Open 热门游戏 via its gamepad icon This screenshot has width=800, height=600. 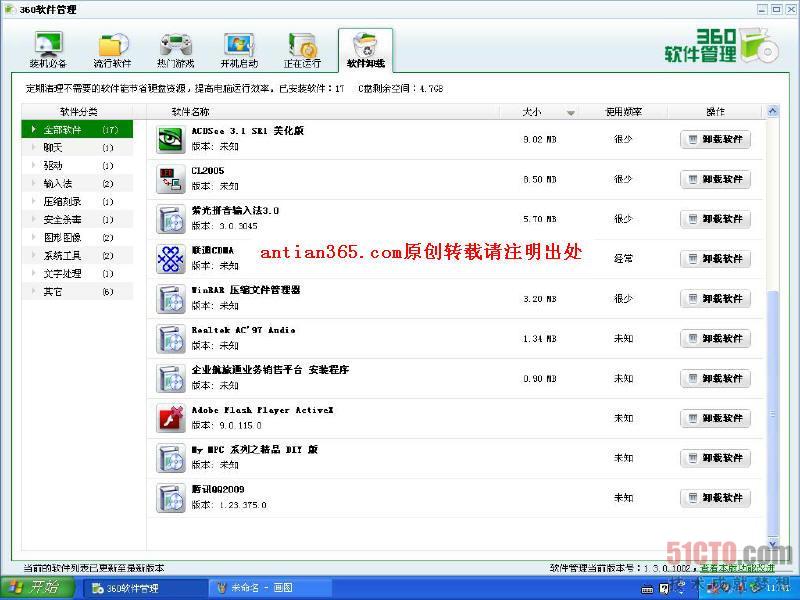click(176, 45)
